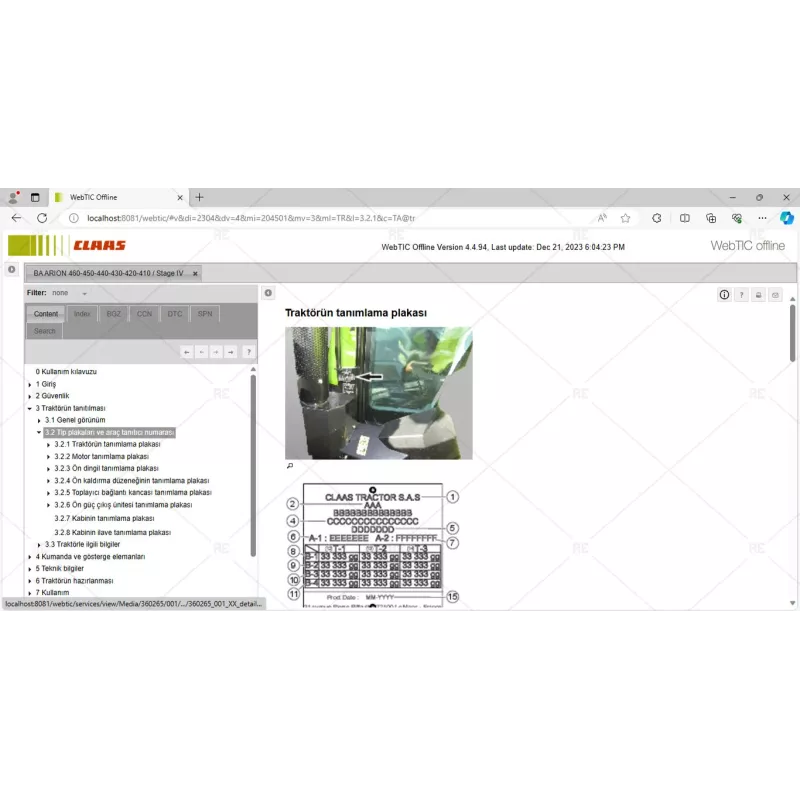
Task: Zoom the tractor image with the magnifier icon
Action: point(290,465)
